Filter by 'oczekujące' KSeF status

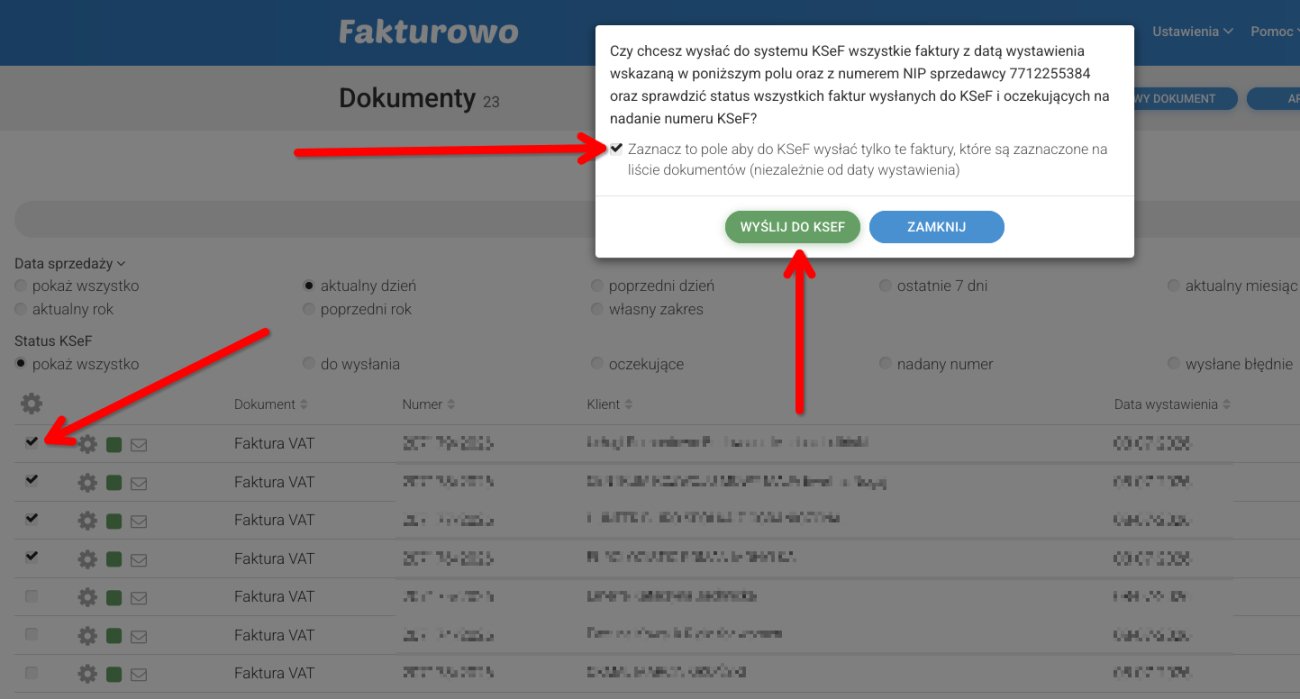598,364
